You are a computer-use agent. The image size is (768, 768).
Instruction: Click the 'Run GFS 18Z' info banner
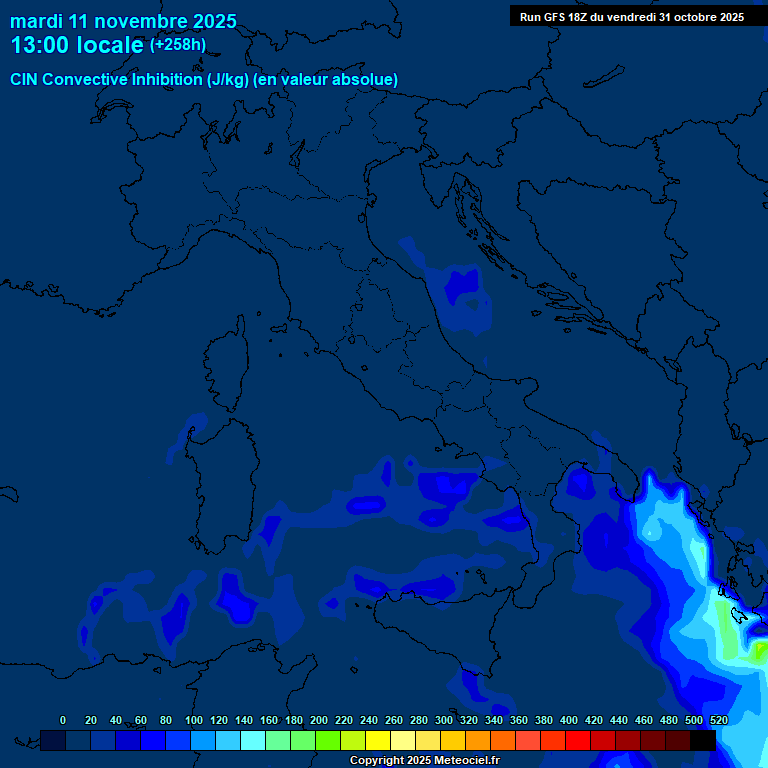[x=631, y=17]
